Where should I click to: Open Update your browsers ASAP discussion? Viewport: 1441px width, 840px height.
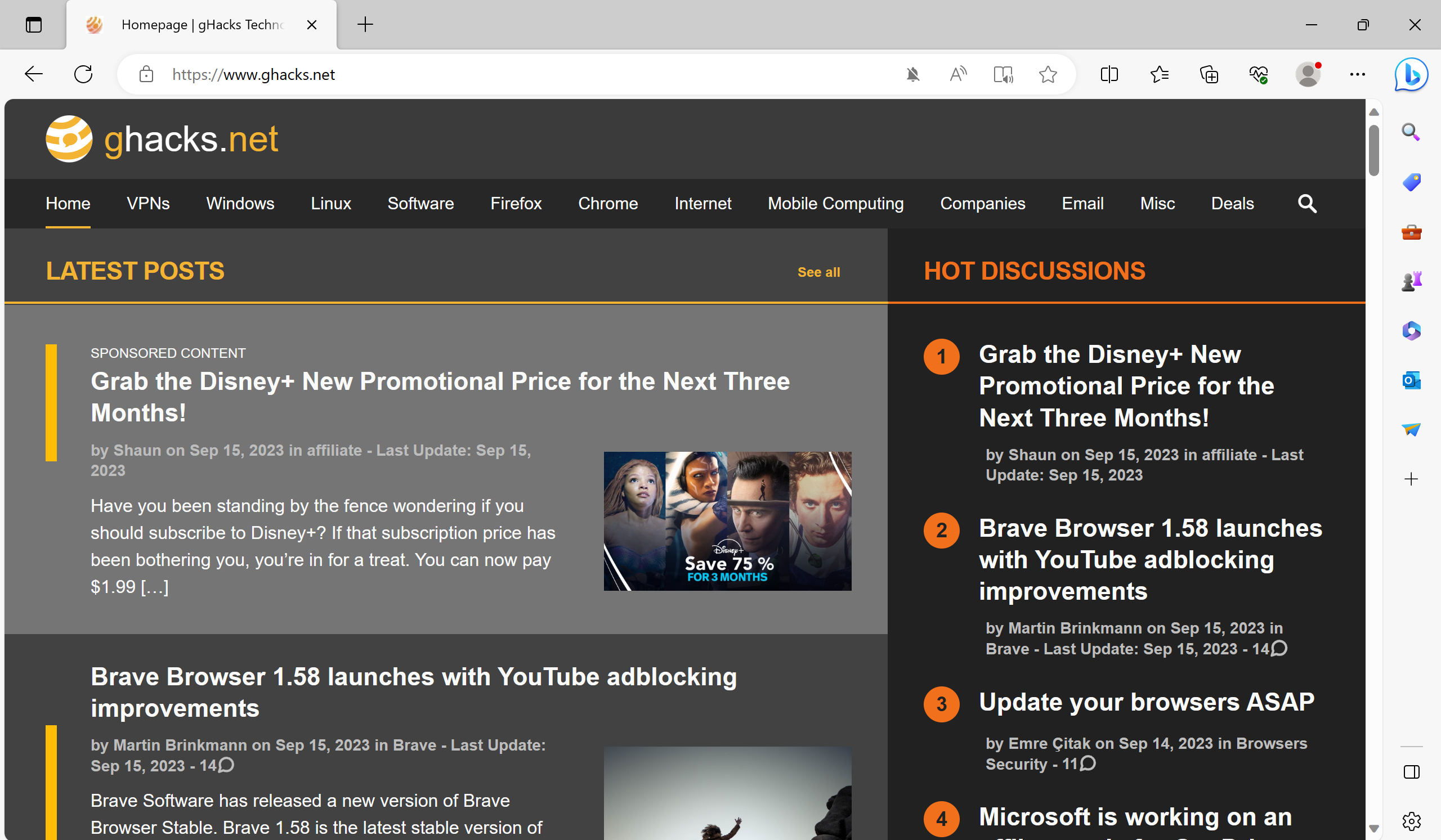(x=1147, y=702)
